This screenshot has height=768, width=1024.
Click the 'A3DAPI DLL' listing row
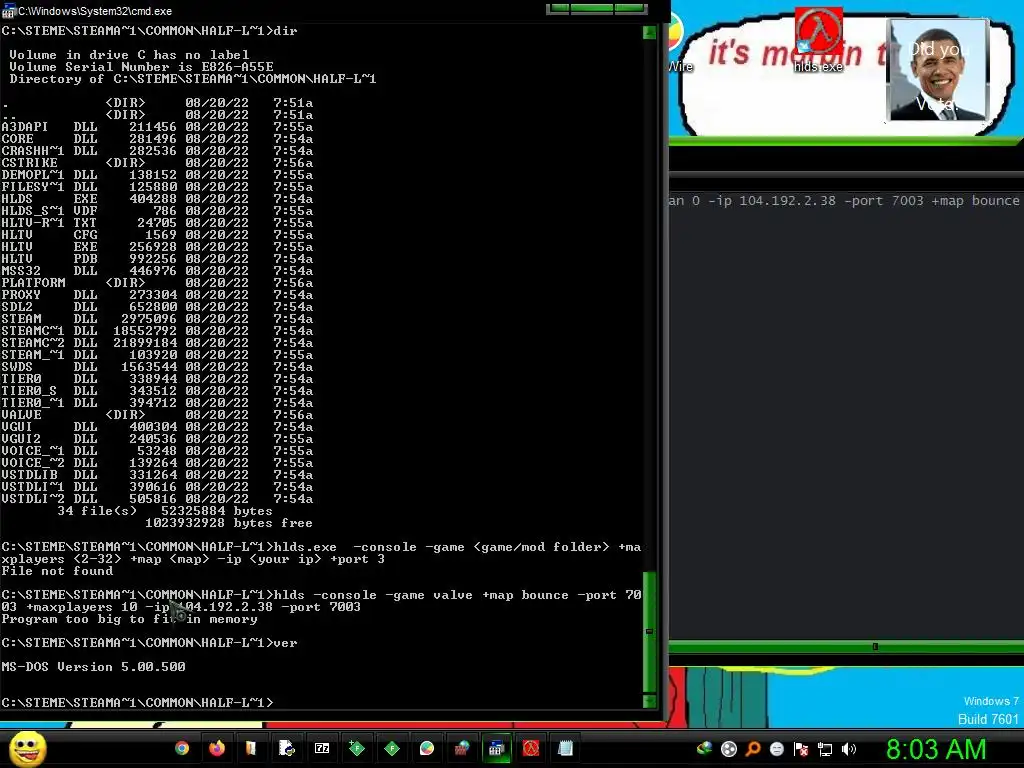click(157, 127)
